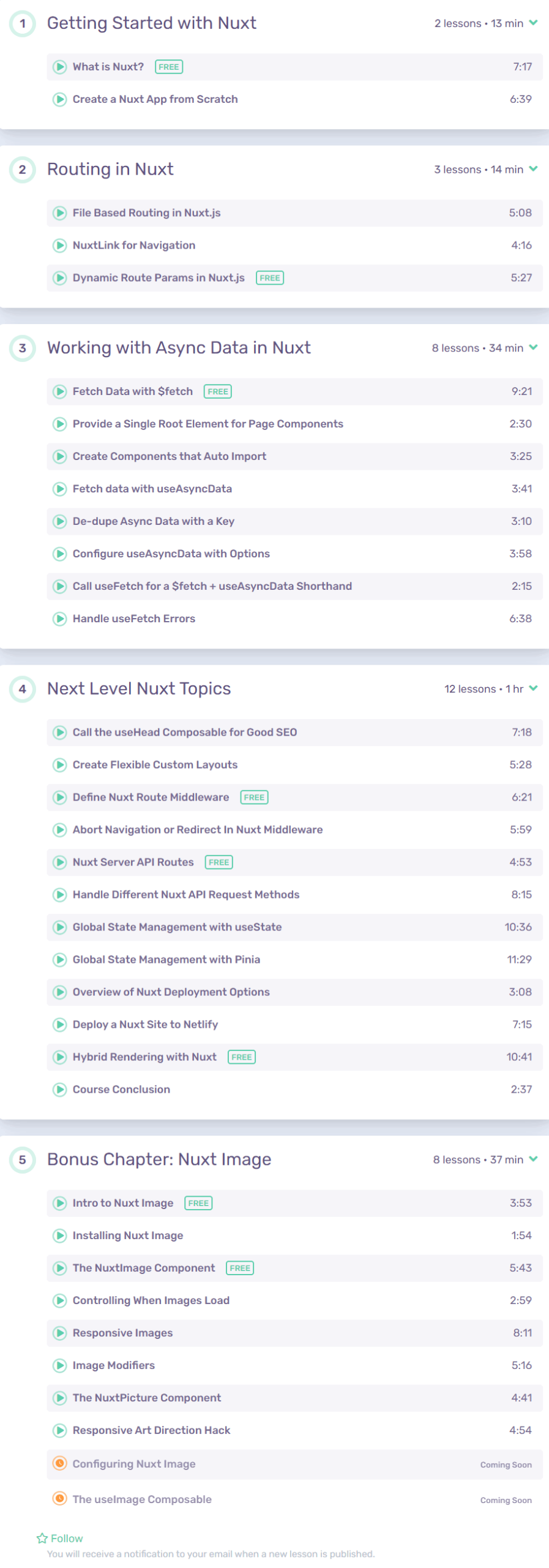Click Coming Soon label for The useImage Composable
The height and width of the screenshot is (1568, 549).
point(506,1501)
